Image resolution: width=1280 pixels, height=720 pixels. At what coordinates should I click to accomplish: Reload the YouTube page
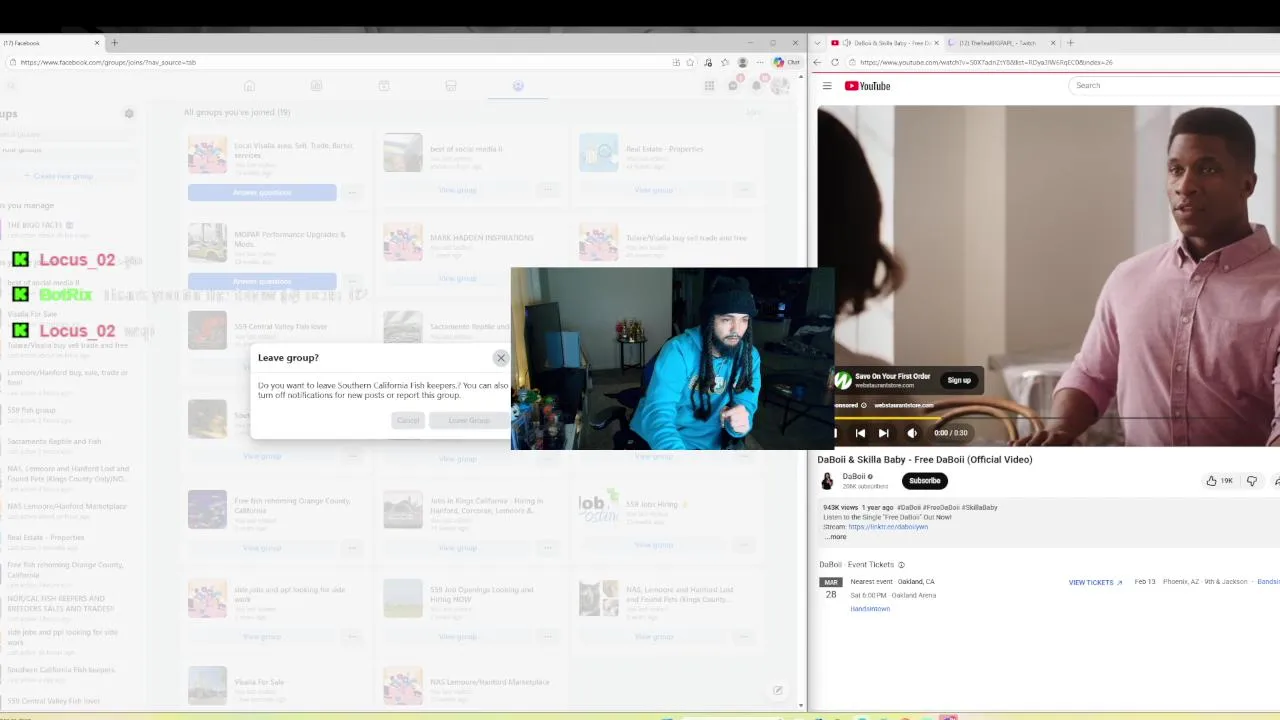[x=835, y=62]
